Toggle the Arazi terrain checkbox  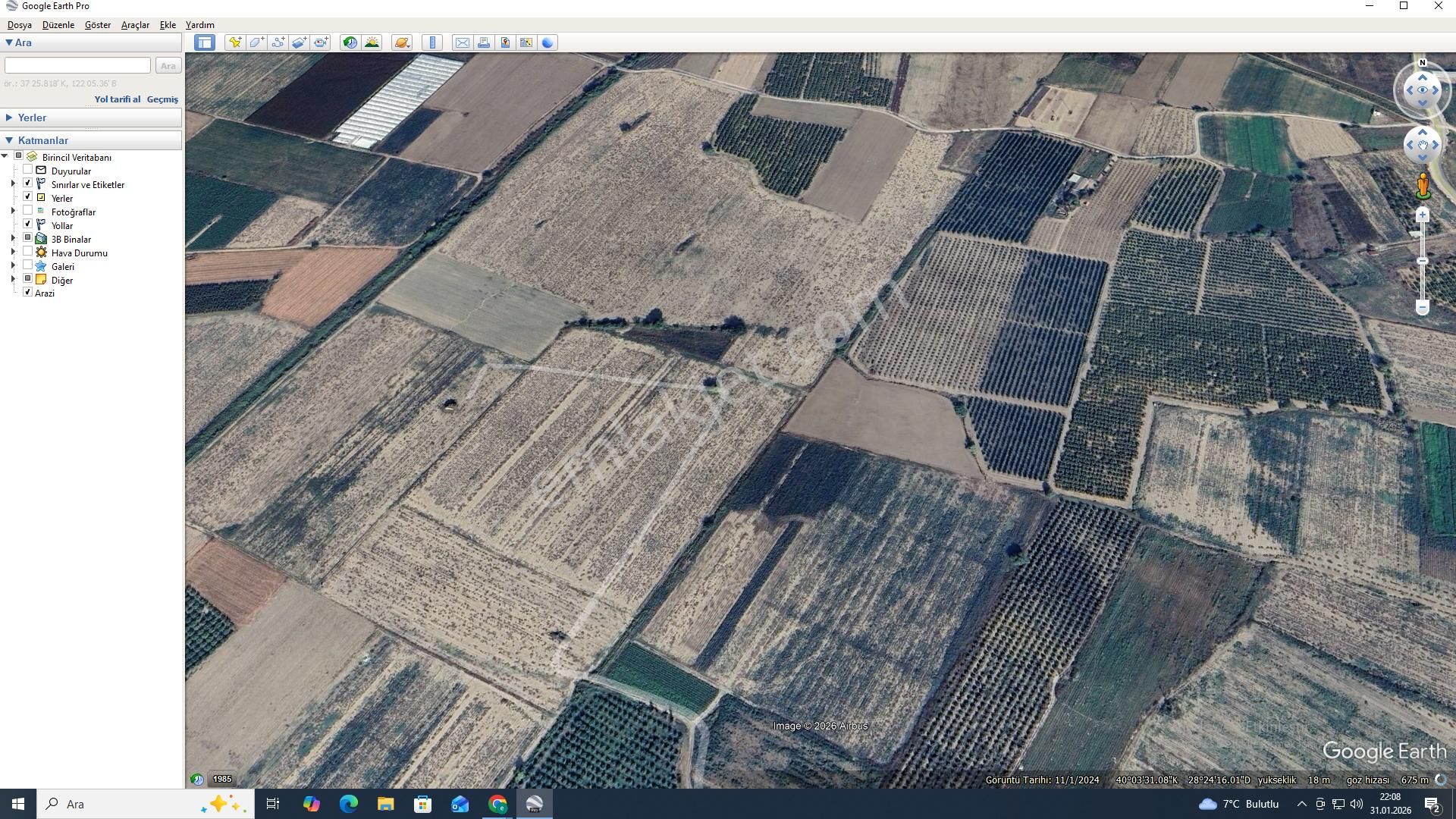click(28, 293)
